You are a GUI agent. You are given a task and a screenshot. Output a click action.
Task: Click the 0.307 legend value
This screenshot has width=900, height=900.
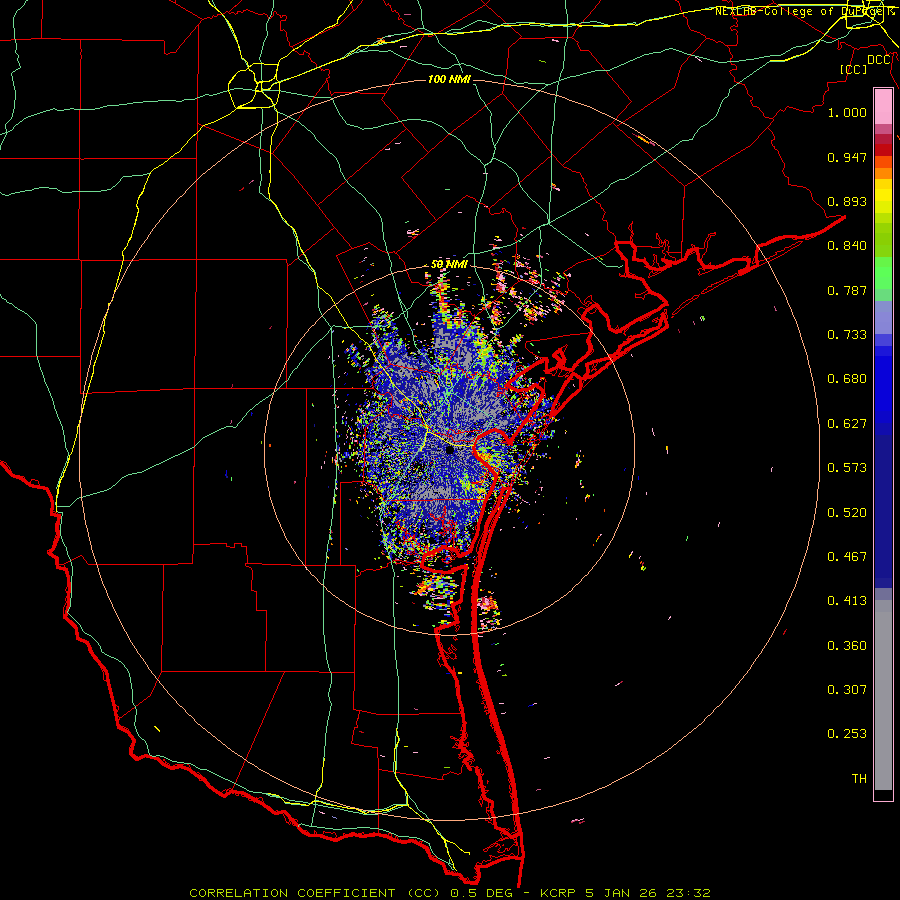(x=847, y=690)
